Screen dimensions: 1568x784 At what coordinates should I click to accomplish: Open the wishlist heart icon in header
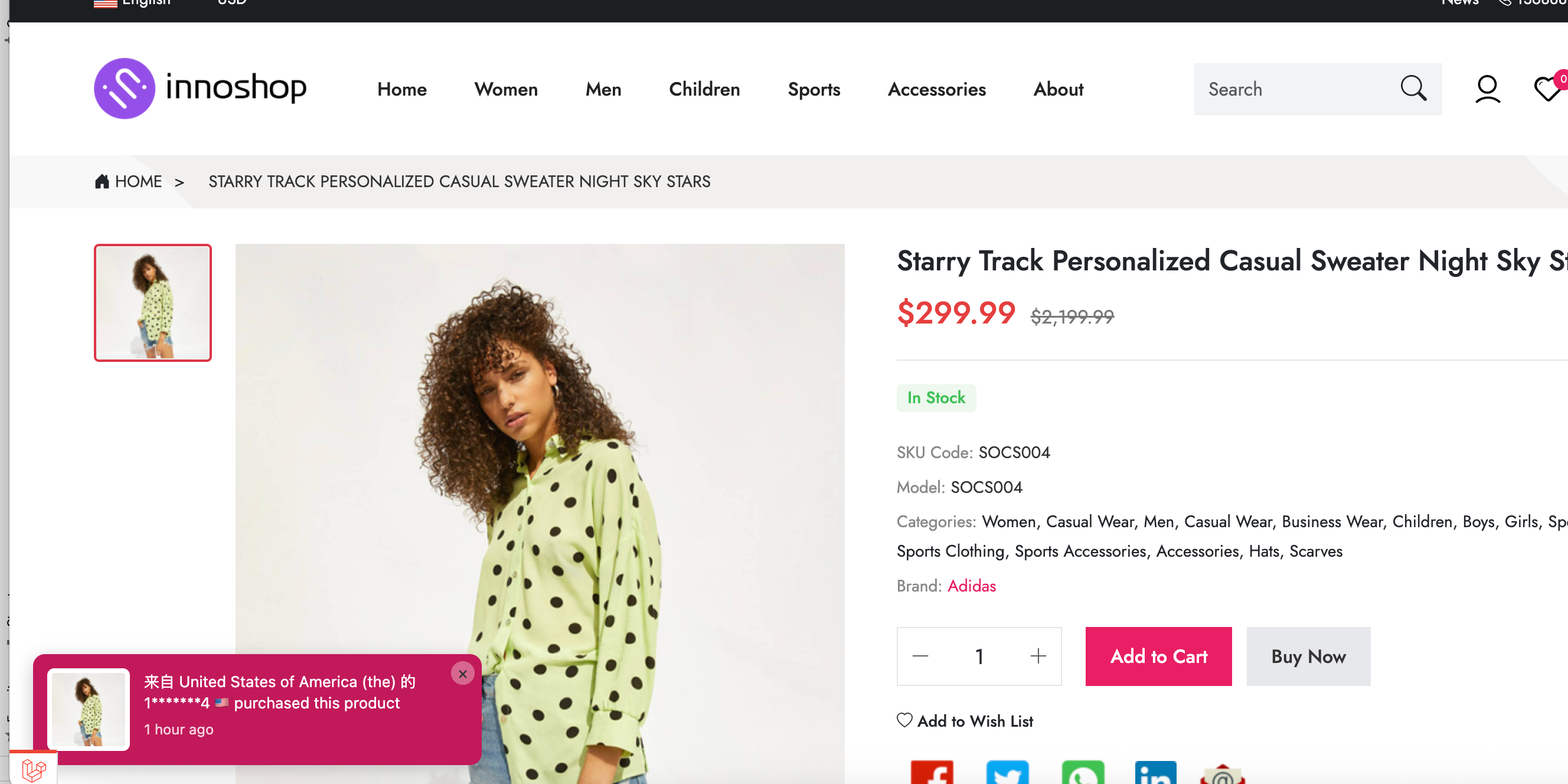click(1547, 89)
